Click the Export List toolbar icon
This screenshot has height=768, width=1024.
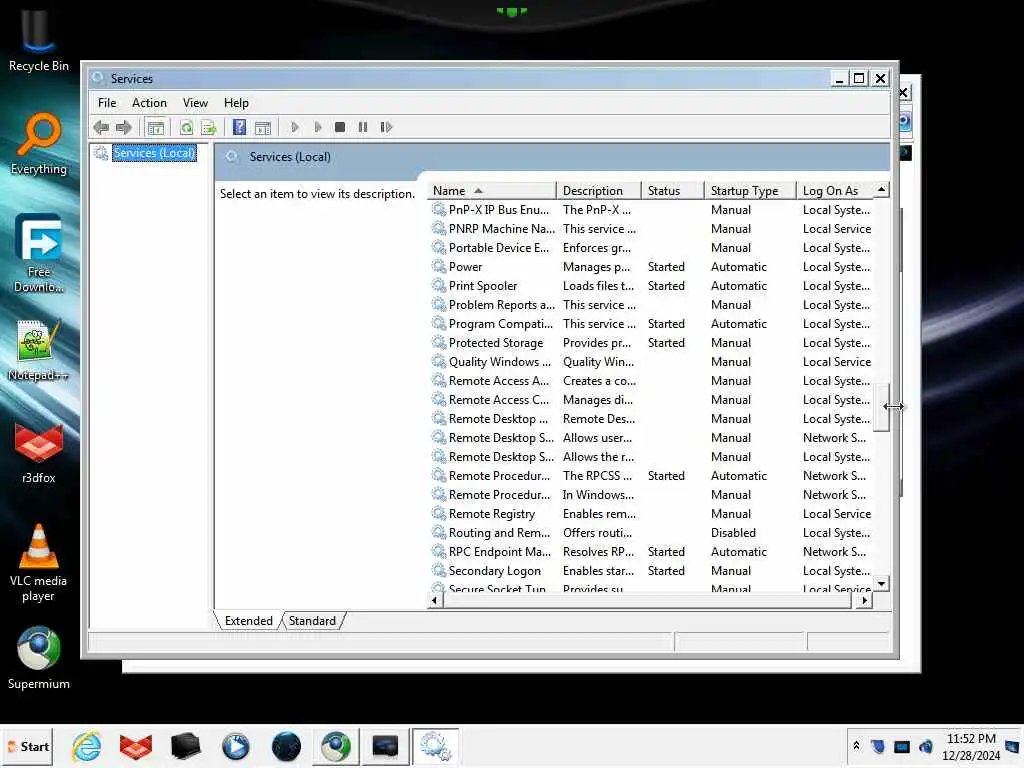point(208,127)
